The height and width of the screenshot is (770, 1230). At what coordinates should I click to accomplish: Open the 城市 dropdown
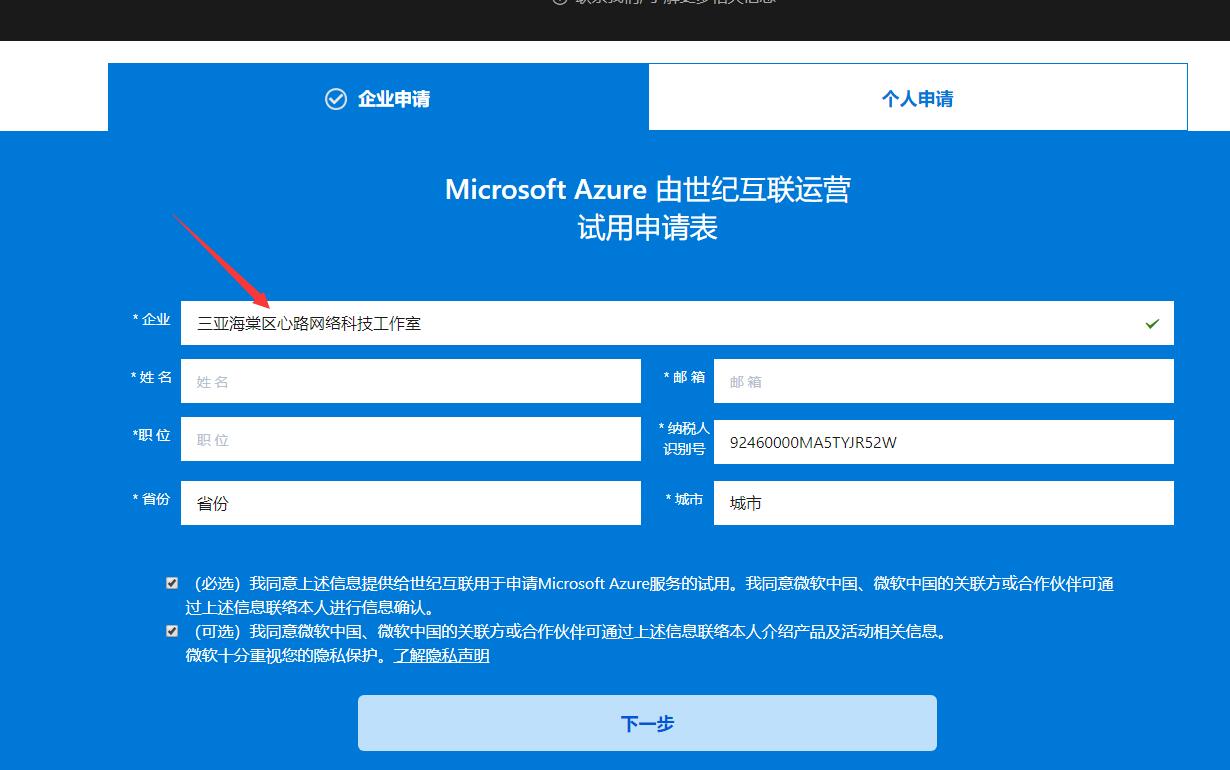click(943, 503)
